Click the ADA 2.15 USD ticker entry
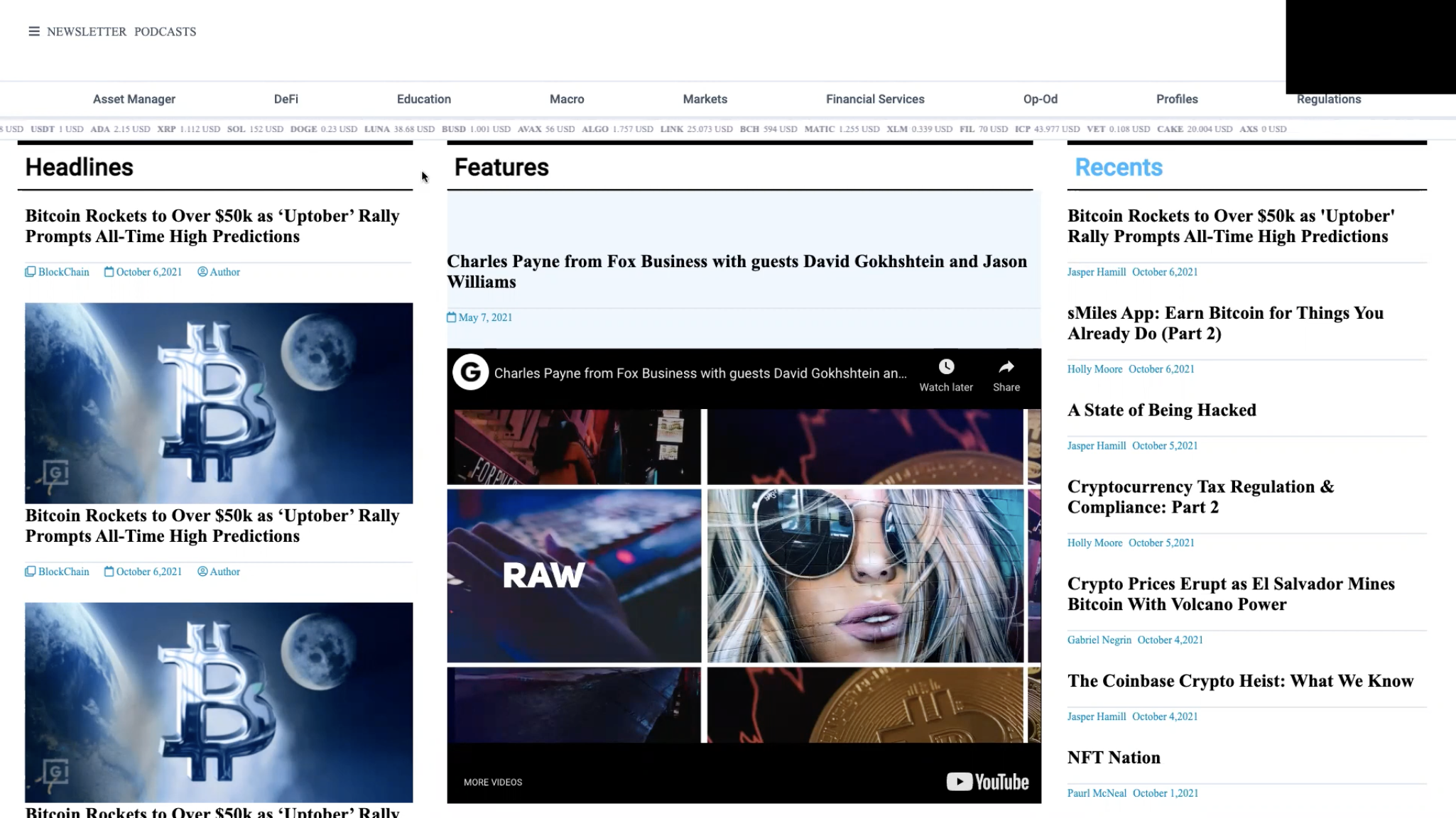Screen dimensions: 1456x818 pos(120,129)
